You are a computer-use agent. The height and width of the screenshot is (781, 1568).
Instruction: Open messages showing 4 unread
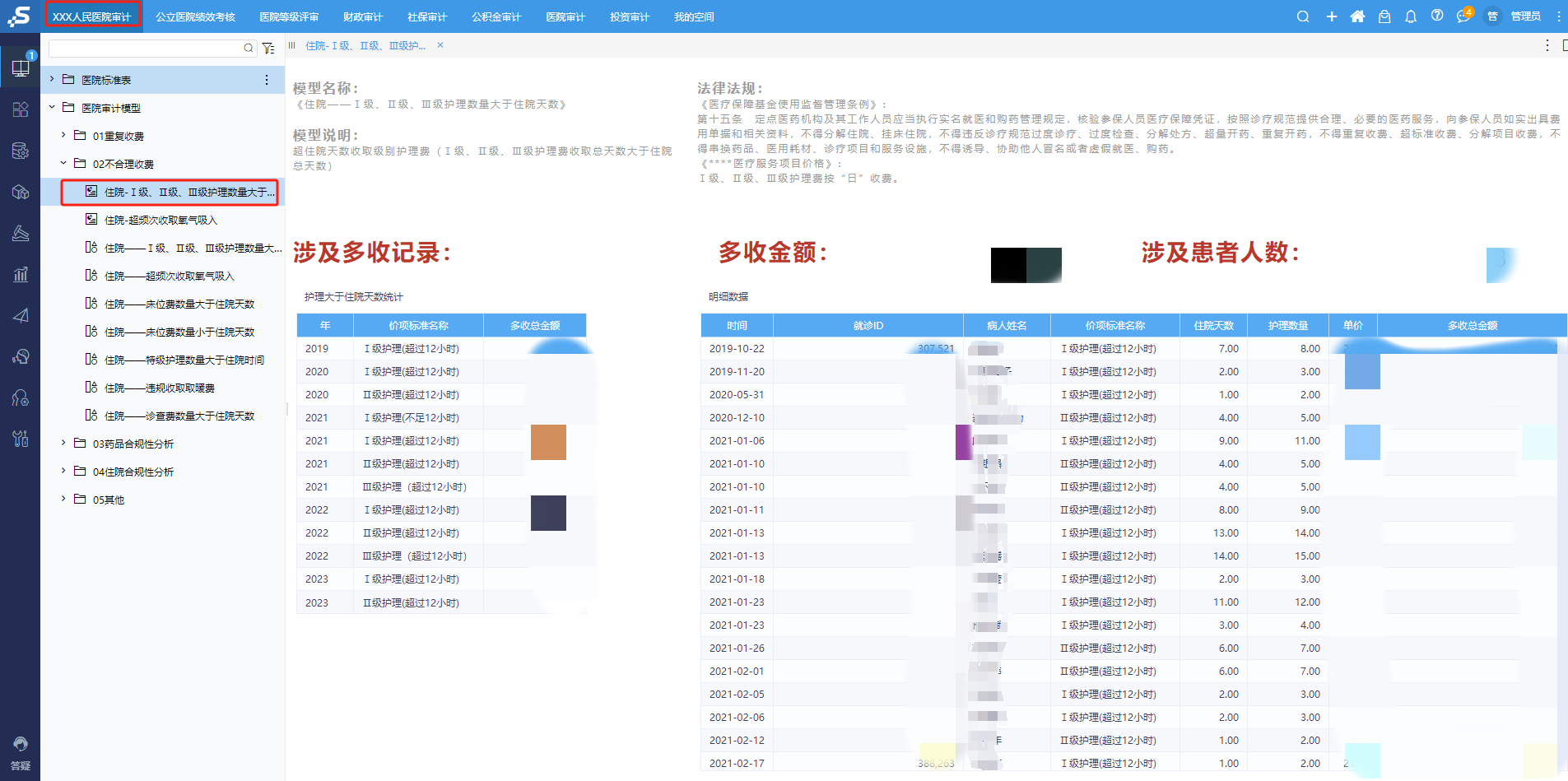click(x=1464, y=16)
